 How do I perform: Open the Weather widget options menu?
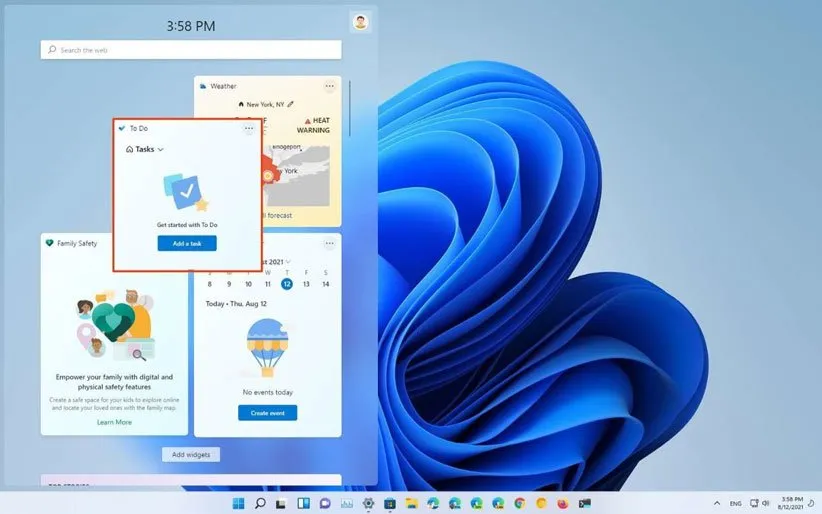point(329,86)
